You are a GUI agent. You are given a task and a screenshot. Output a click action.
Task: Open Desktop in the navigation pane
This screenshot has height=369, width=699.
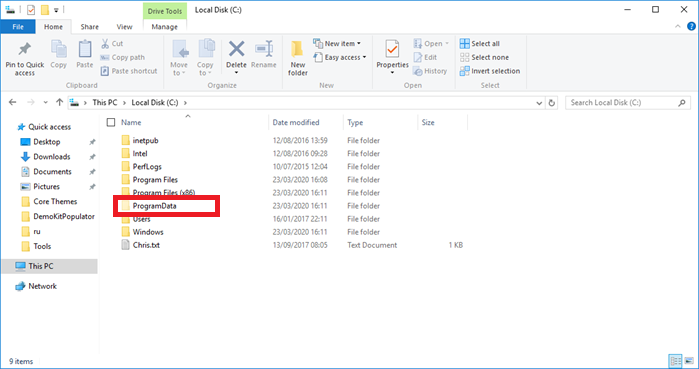(x=46, y=142)
